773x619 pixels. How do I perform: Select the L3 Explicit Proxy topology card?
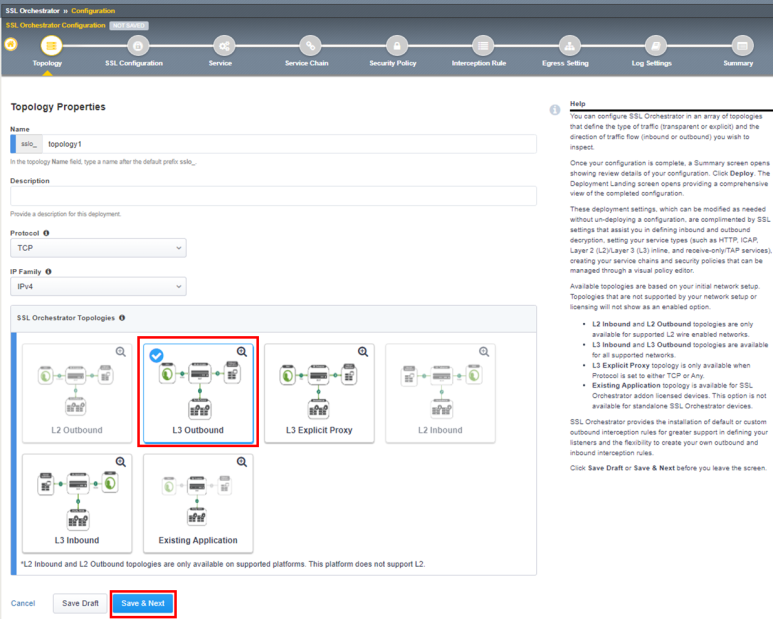coord(319,393)
